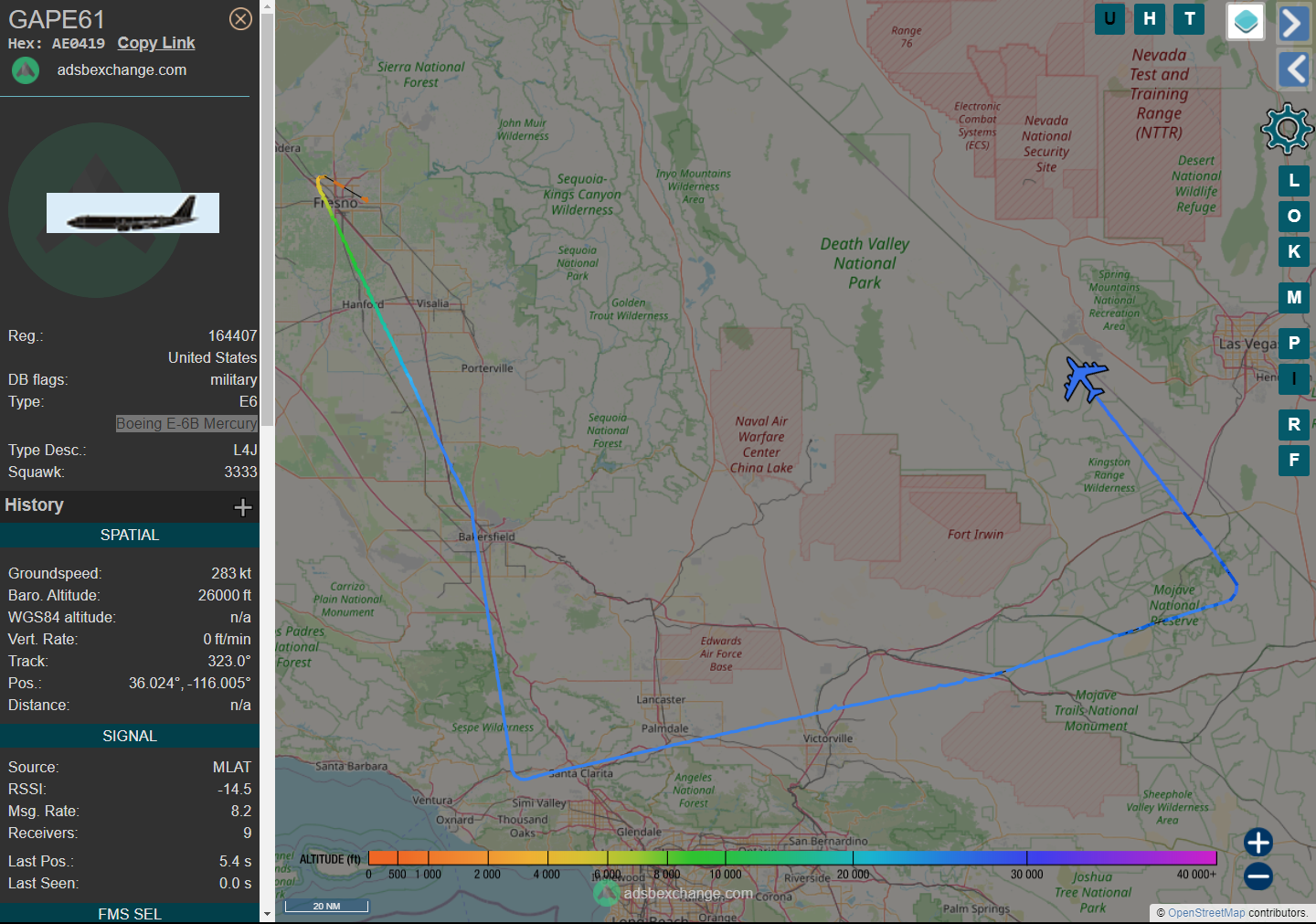The width and height of the screenshot is (1316, 924).
Task: Click the sidebar scrollbar up arrow
Action: tap(267, 6)
